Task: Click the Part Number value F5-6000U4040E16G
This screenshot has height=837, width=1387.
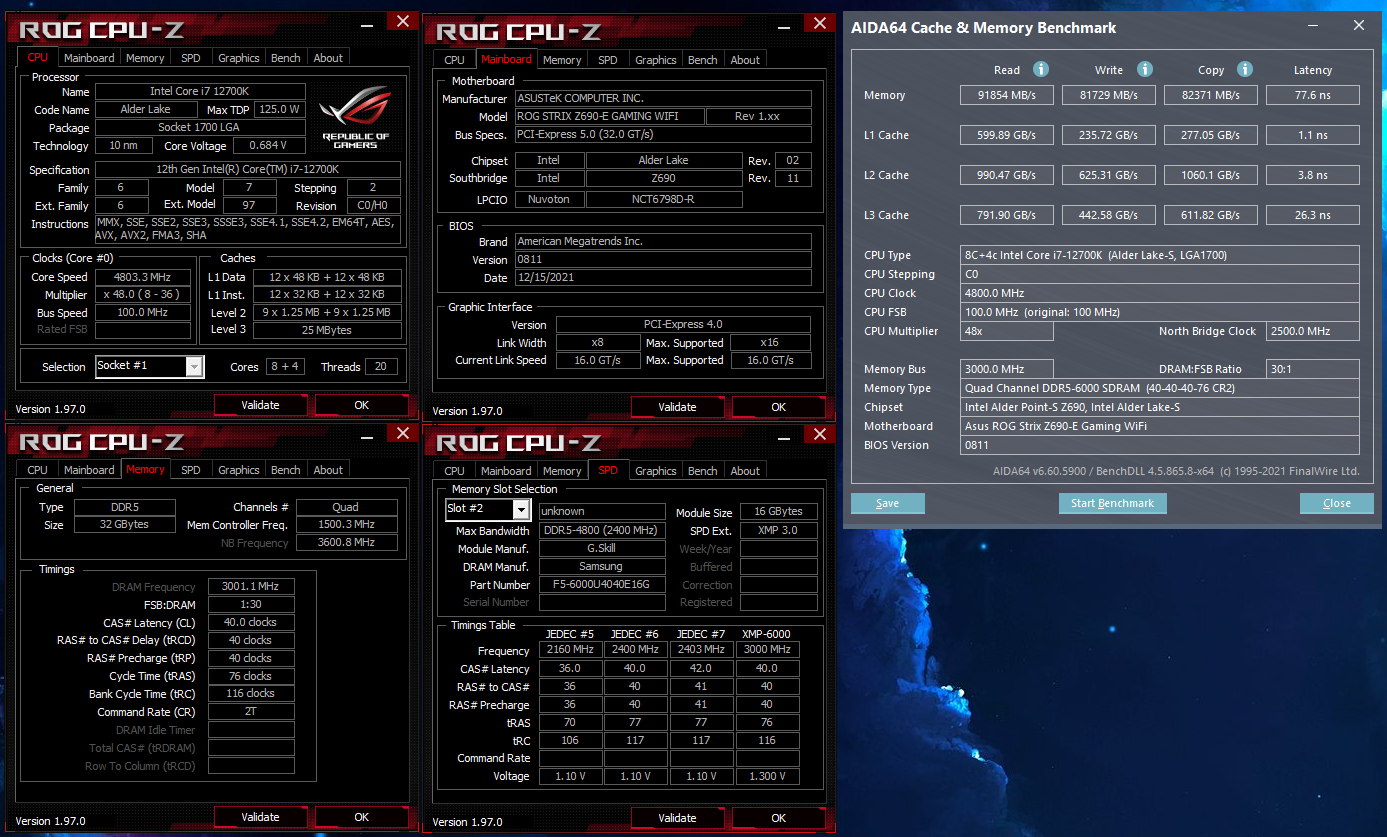Action: click(602, 585)
